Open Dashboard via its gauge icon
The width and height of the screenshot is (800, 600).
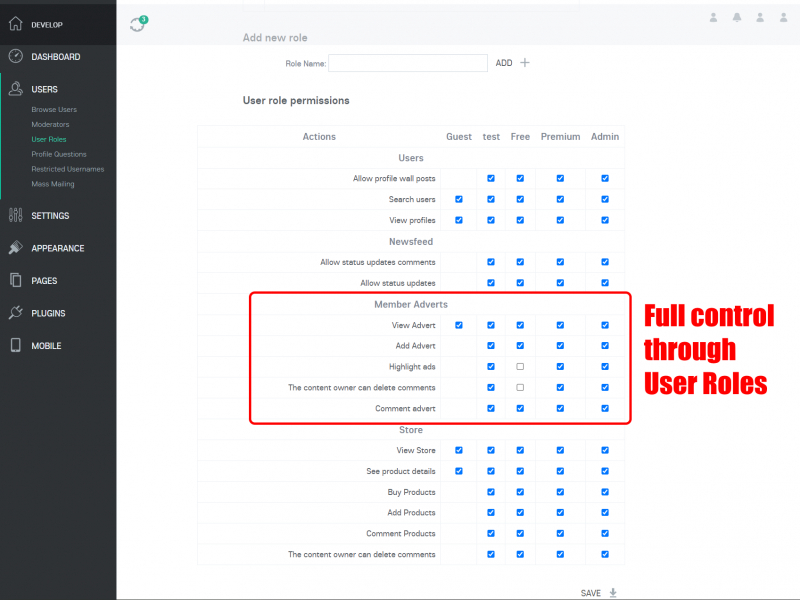15,57
